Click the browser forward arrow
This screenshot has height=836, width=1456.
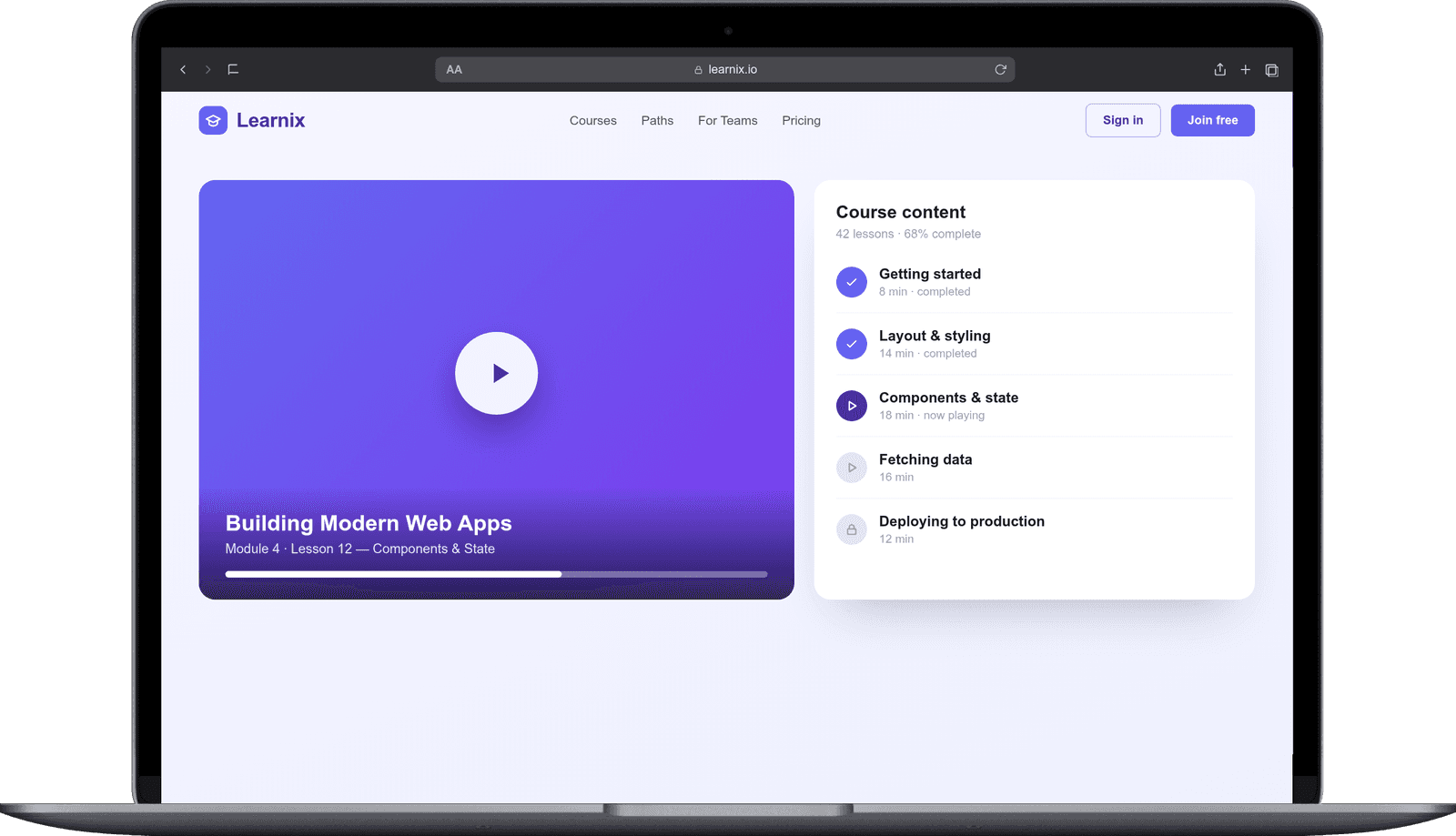(x=207, y=69)
